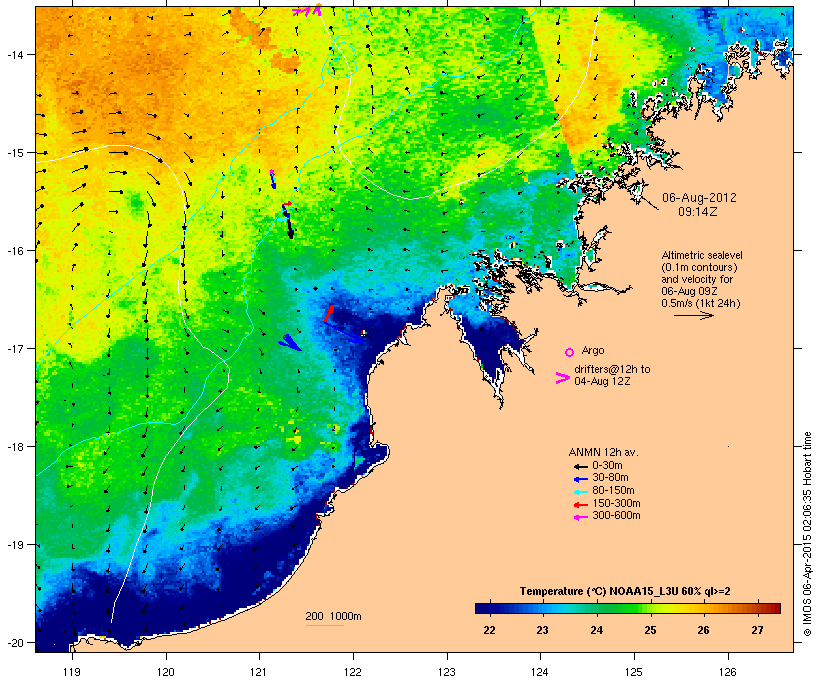Click the IMOS copyright timestamp text
The width and height of the screenshot is (820, 680).
(807, 534)
